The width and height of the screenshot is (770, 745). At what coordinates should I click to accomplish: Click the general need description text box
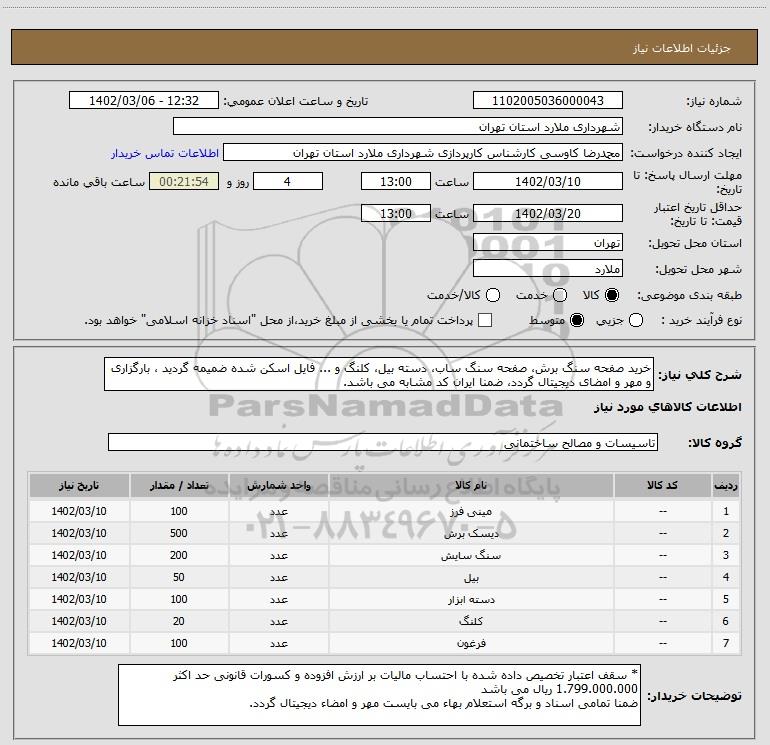[379, 375]
